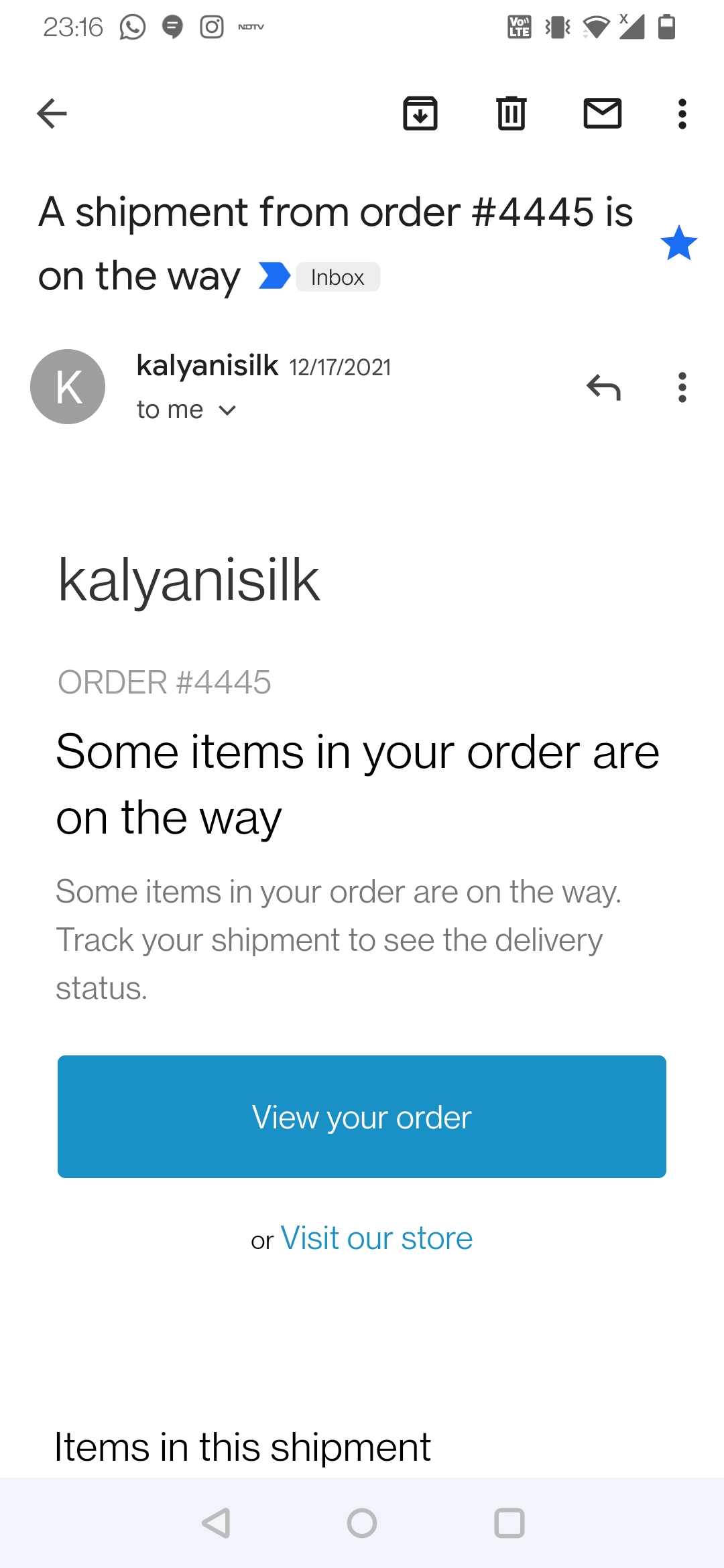Tap the Android back navigation button

tap(216, 1523)
